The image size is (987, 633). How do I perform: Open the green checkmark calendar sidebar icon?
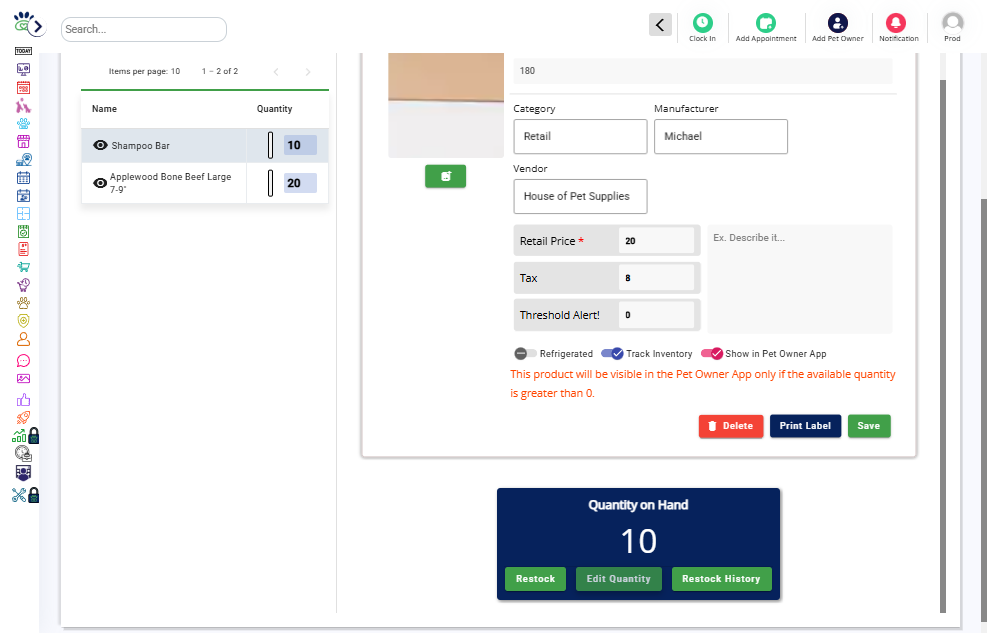pos(23,232)
